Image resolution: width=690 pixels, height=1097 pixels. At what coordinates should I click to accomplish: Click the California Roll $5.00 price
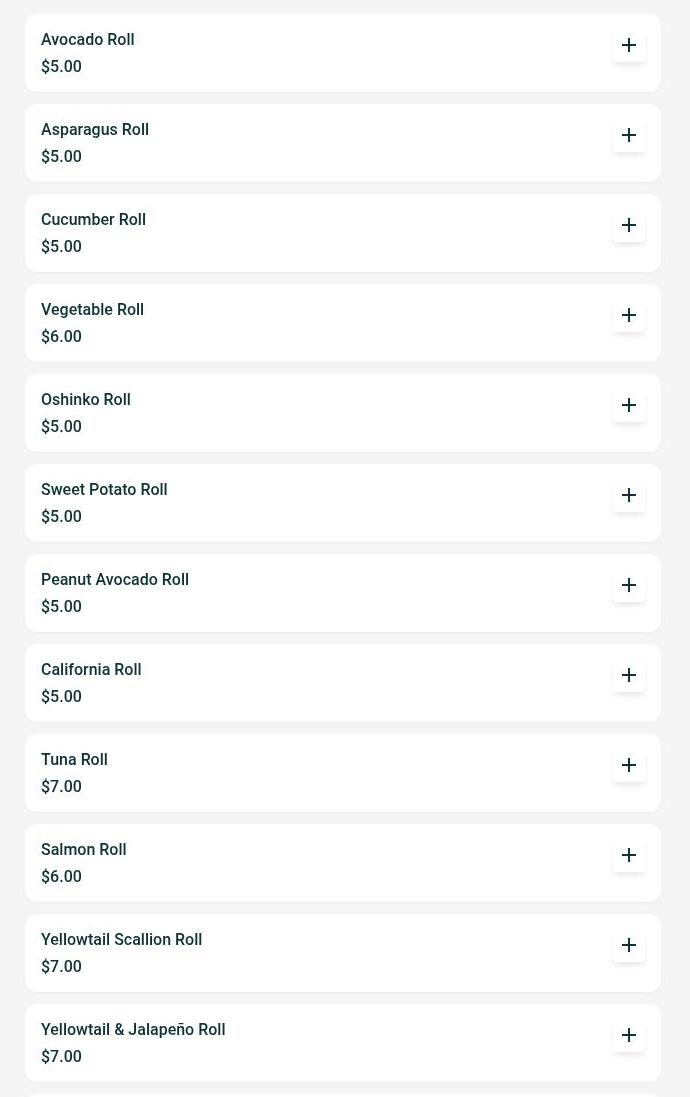click(x=61, y=696)
